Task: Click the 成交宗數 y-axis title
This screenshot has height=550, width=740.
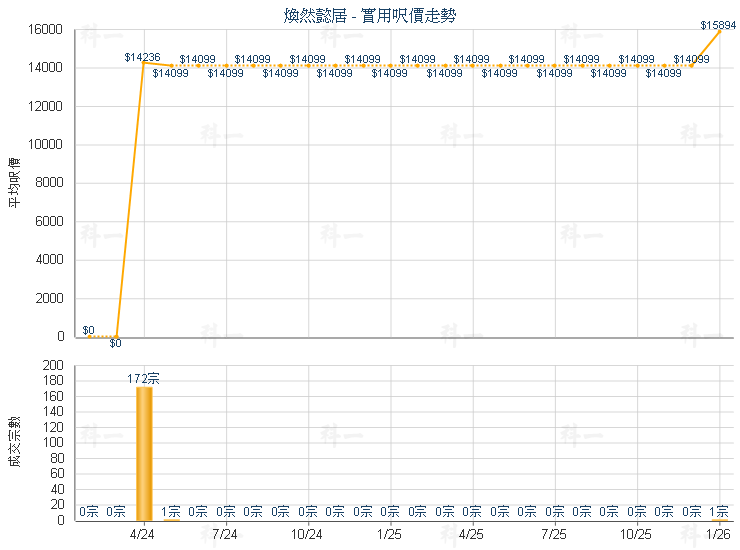Action: point(14,442)
